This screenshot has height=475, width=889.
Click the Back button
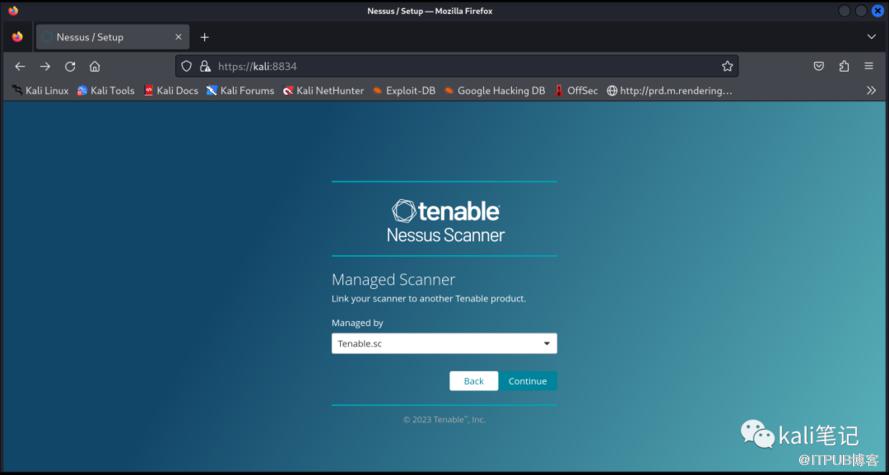(473, 381)
